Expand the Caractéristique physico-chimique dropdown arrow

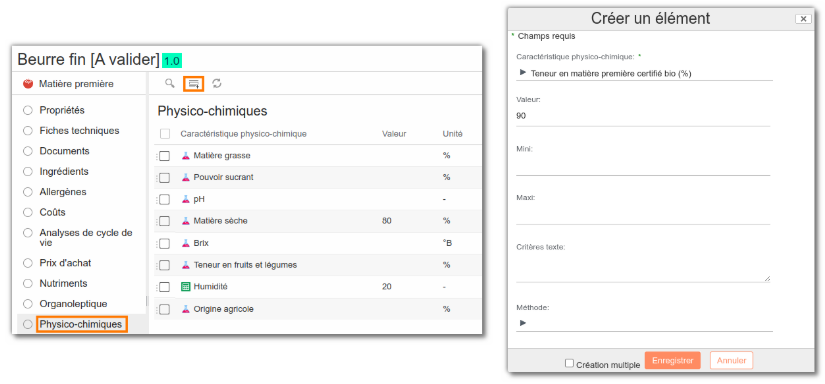tap(522, 73)
